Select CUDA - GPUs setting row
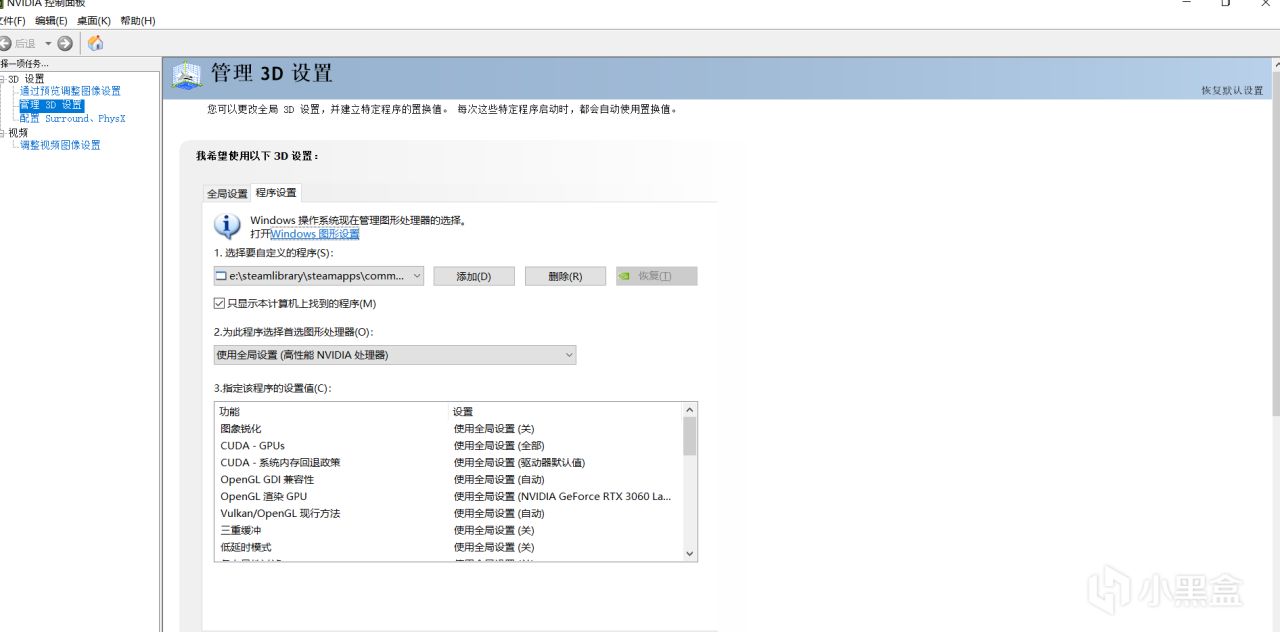 448,446
